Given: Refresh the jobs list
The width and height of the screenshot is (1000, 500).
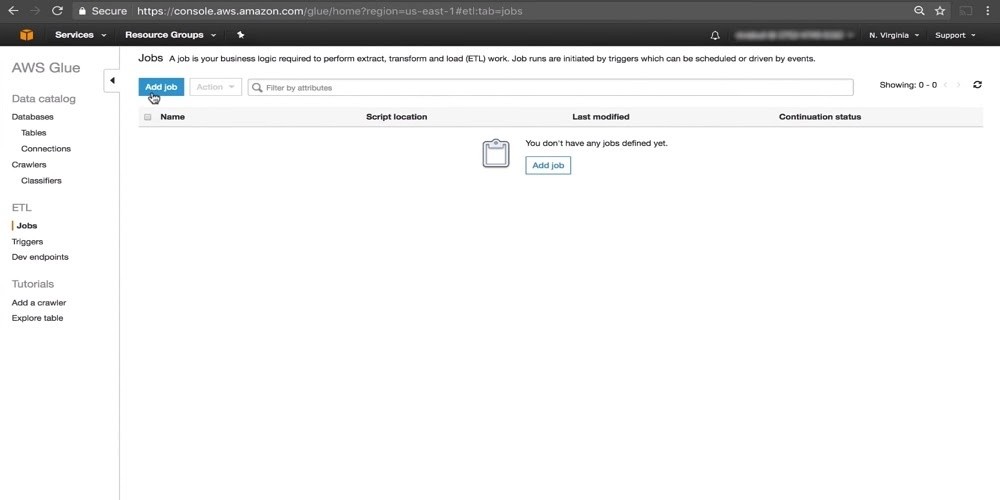Looking at the screenshot, I should coord(977,85).
